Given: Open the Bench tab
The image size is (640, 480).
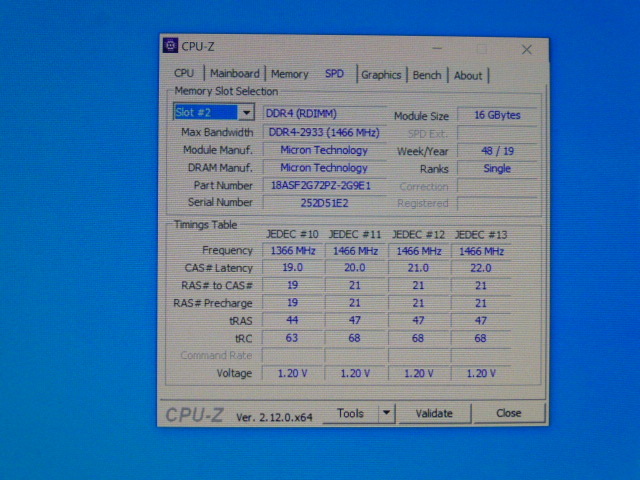Looking at the screenshot, I should point(427,76).
